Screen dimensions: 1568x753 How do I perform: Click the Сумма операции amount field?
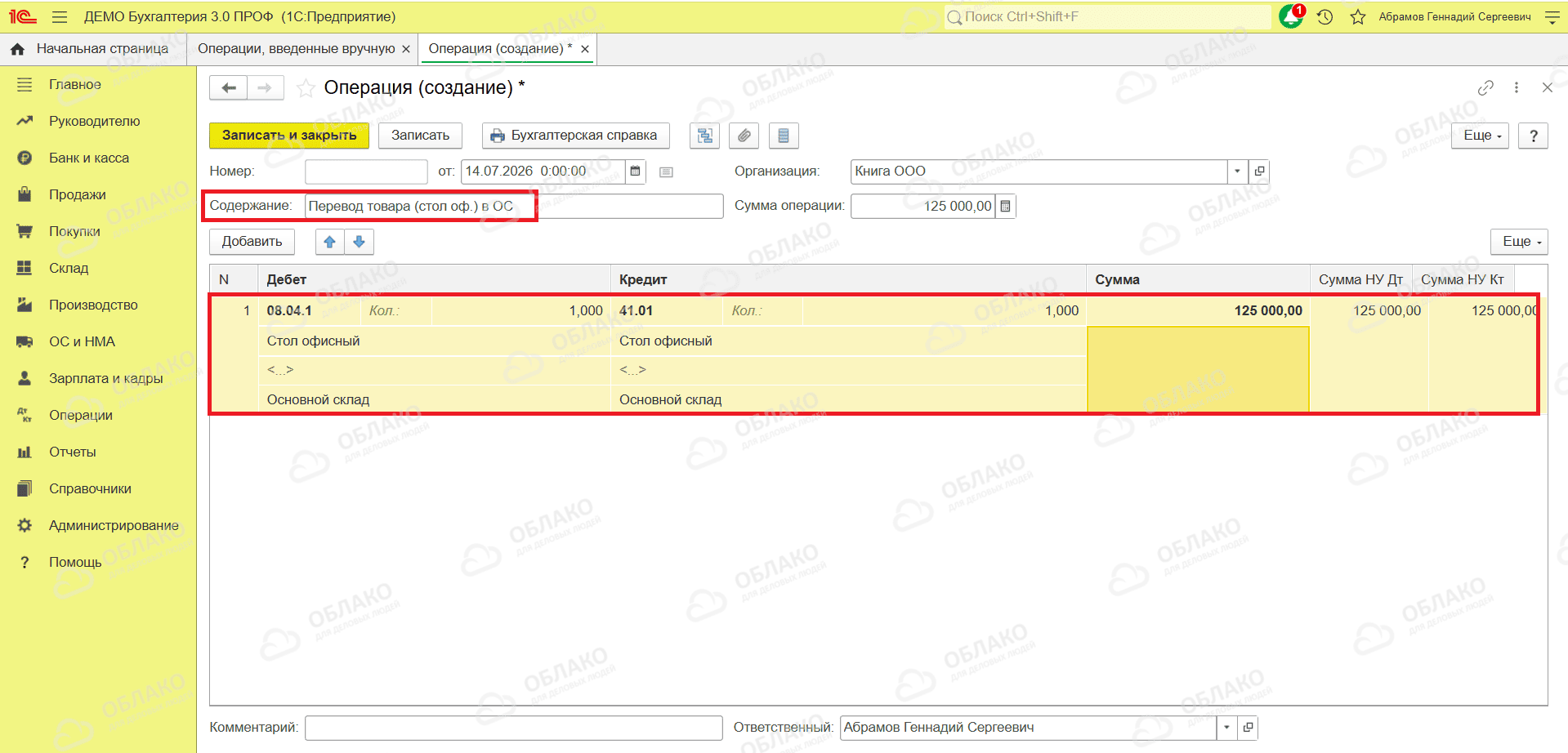(923, 206)
